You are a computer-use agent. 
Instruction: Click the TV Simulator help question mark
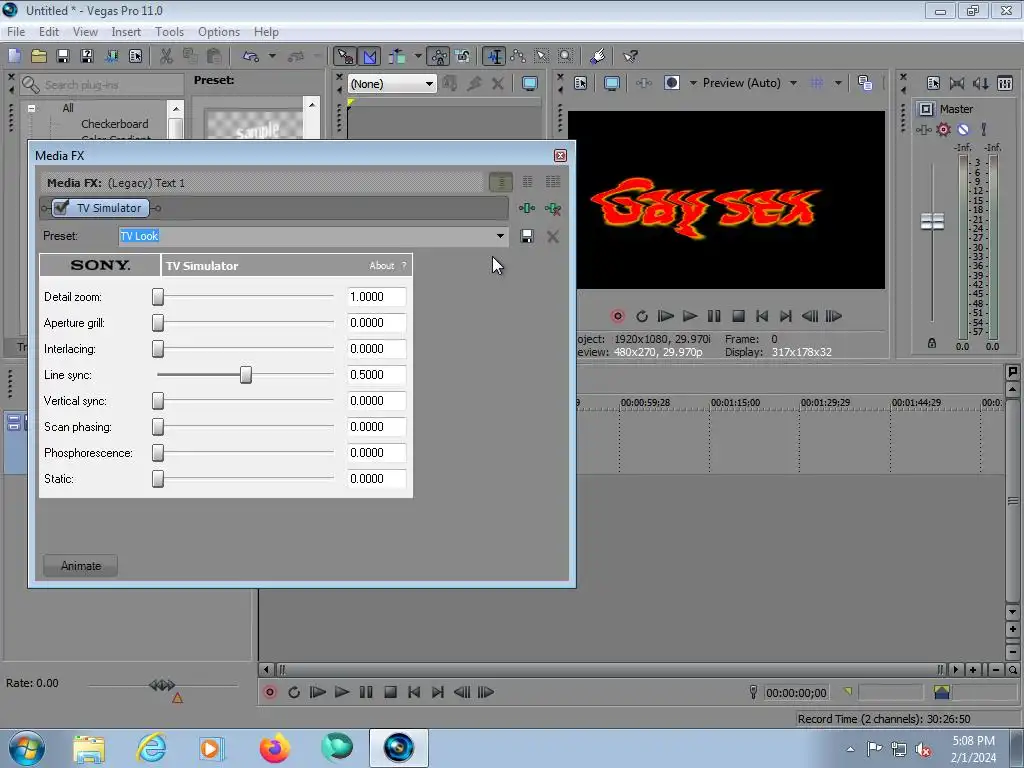point(404,265)
